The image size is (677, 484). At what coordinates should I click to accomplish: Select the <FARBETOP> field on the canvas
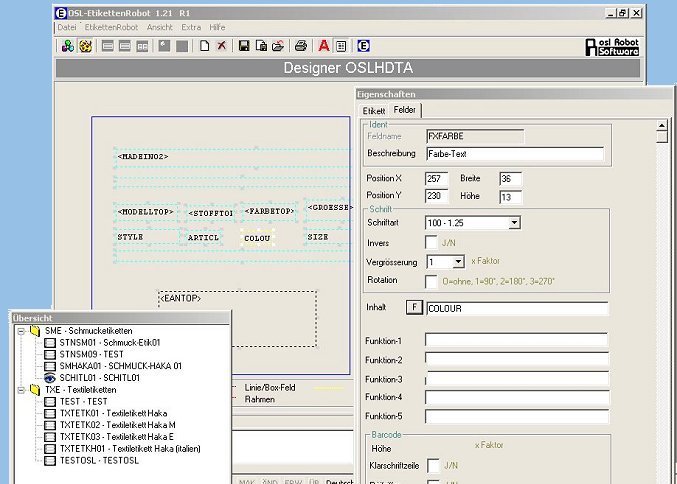(269, 211)
